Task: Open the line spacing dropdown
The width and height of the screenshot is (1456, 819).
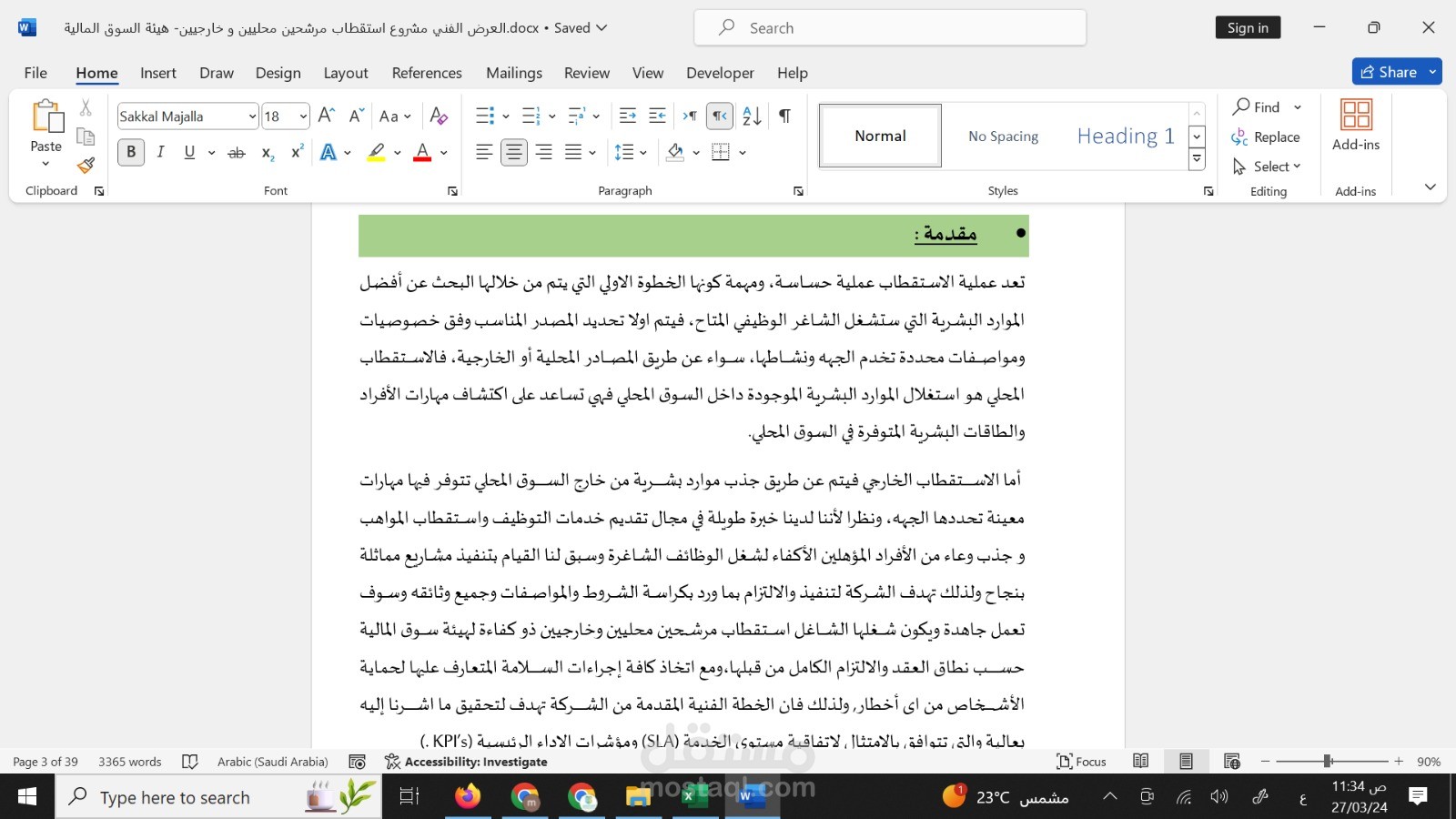Action: pyautogui.click(x=630, y=152)
